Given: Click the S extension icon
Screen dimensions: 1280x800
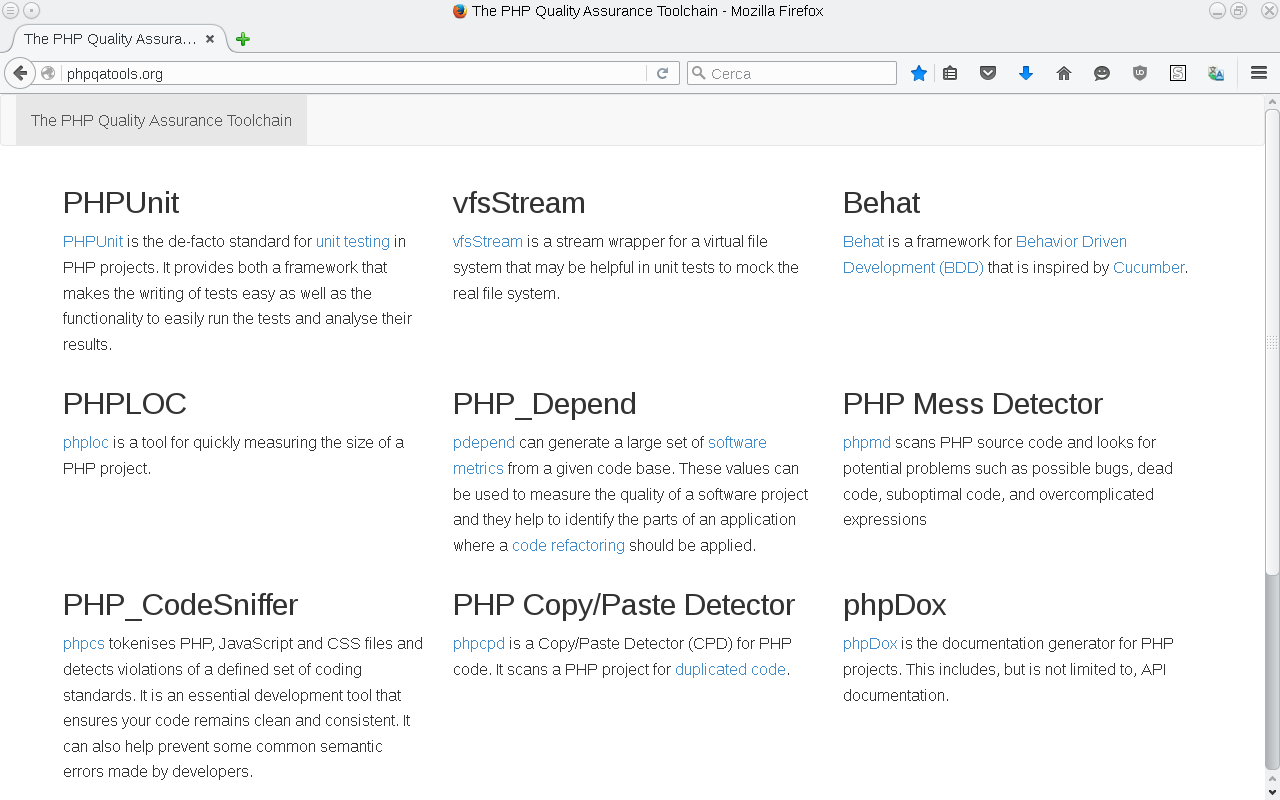Looking at the screenshot, I should pyautogui.click(x=1178, y=73).
